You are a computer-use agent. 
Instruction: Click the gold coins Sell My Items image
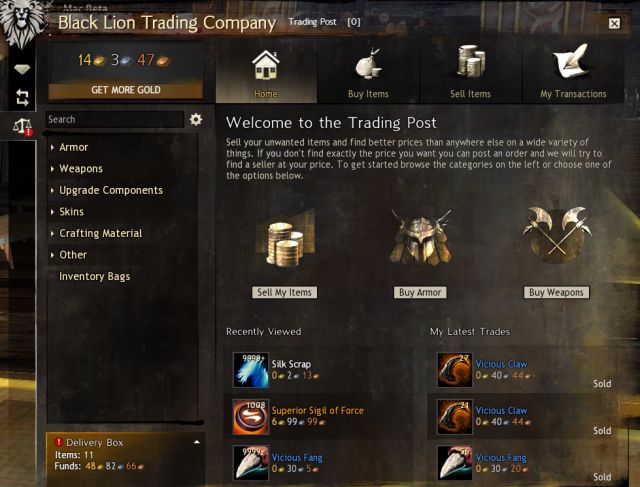285,240
